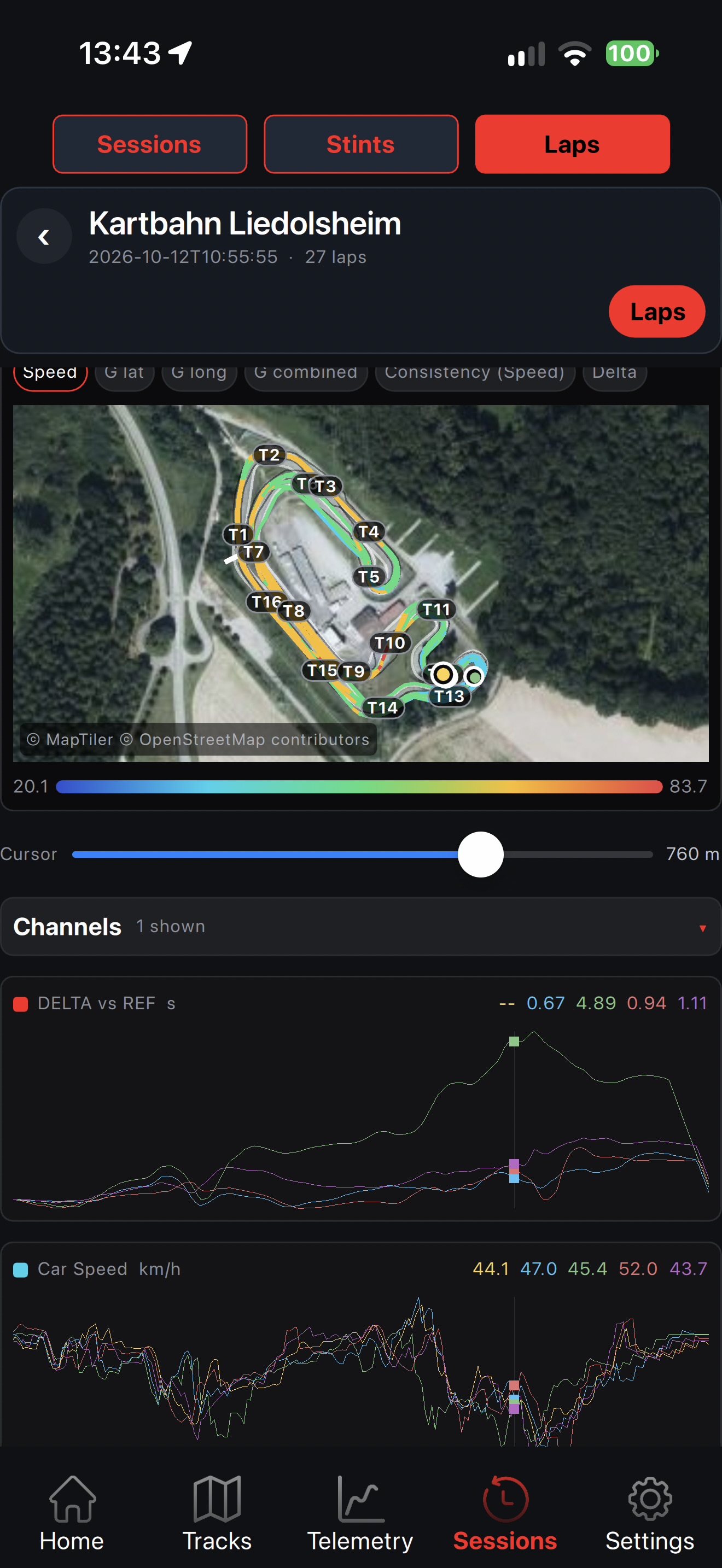Tap the yellow cursor position dot on map

(x=443, y=675)
